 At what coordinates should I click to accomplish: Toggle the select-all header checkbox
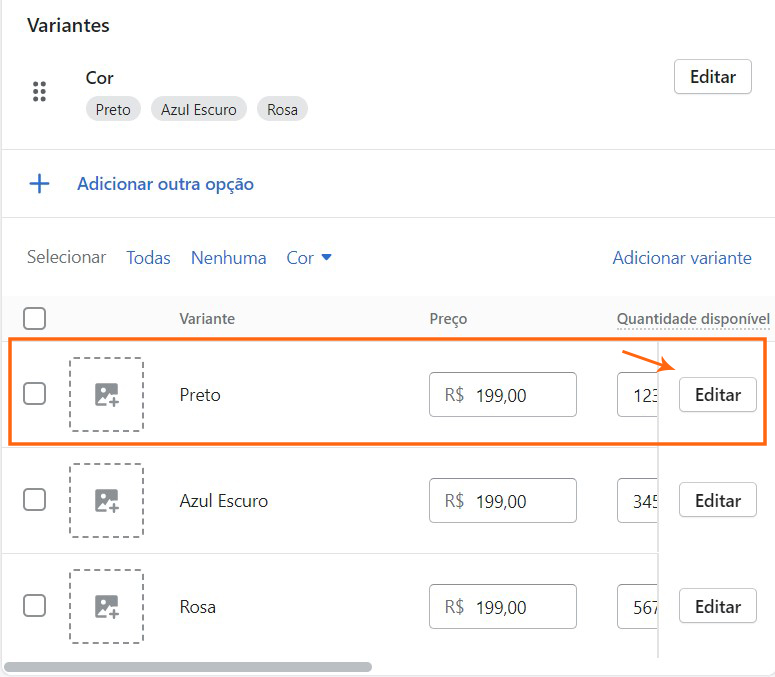pos(34,319)
